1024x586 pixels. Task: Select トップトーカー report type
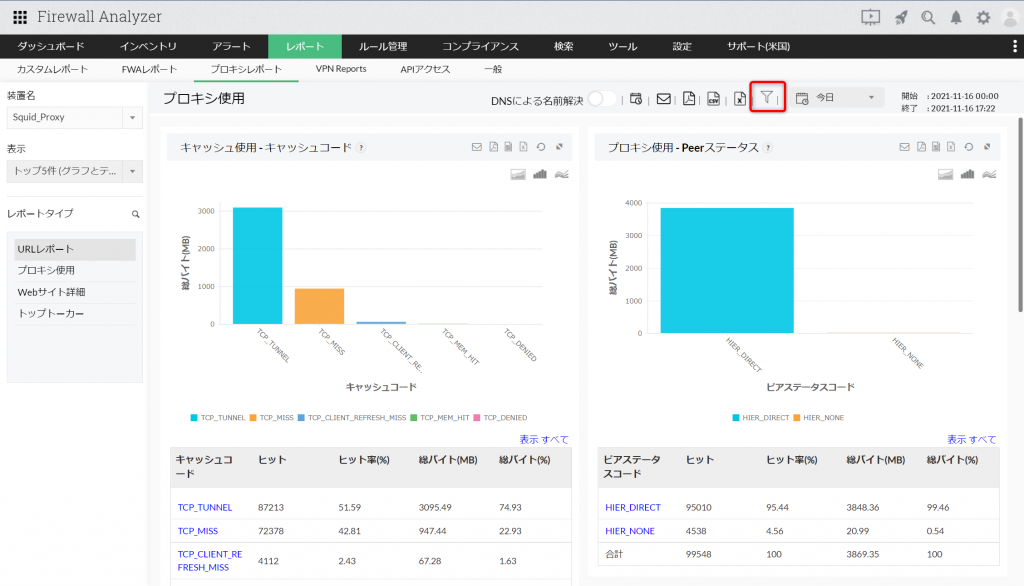point(74,314)
